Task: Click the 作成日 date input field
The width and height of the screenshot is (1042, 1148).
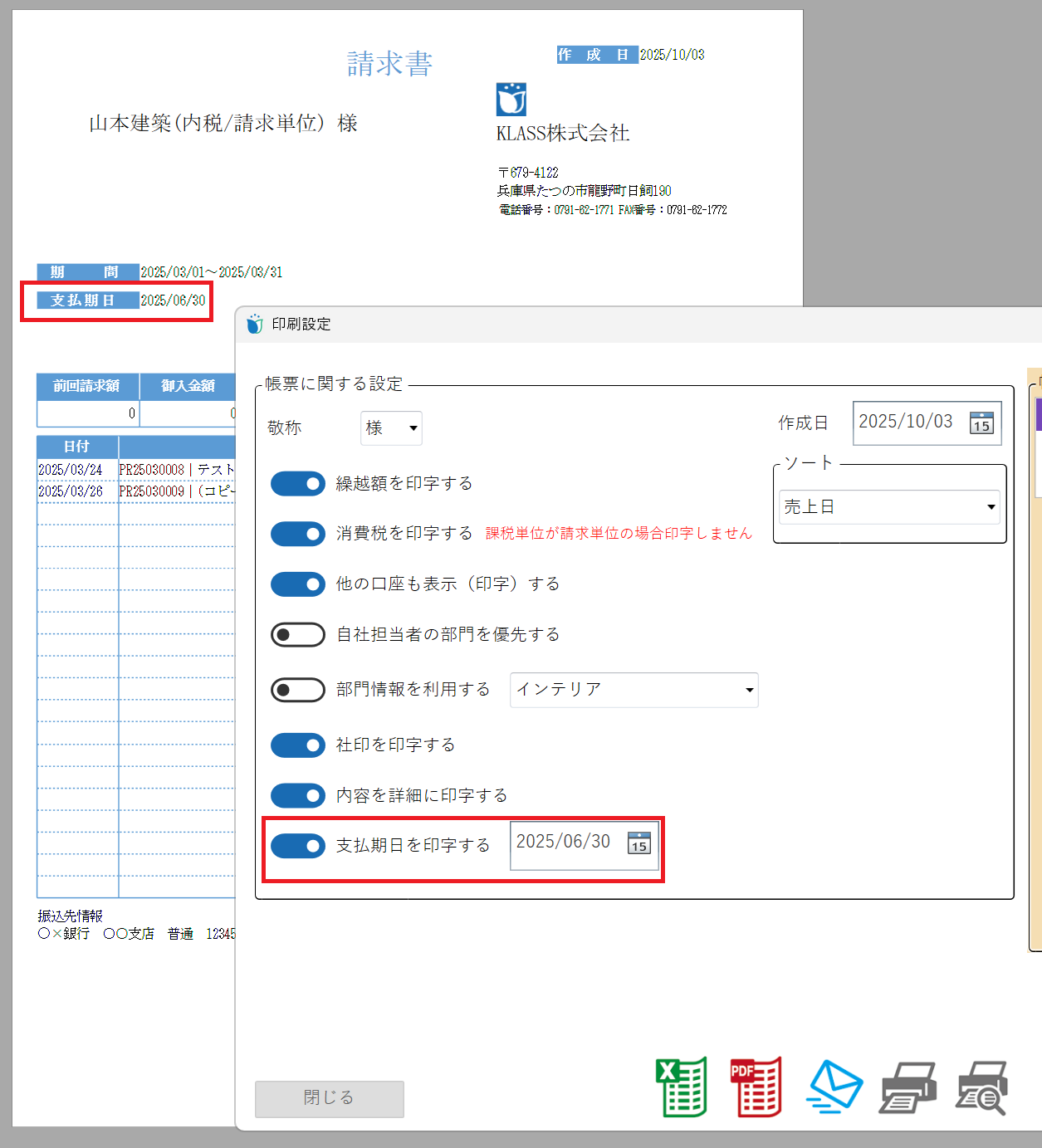Action: (907, 423)
